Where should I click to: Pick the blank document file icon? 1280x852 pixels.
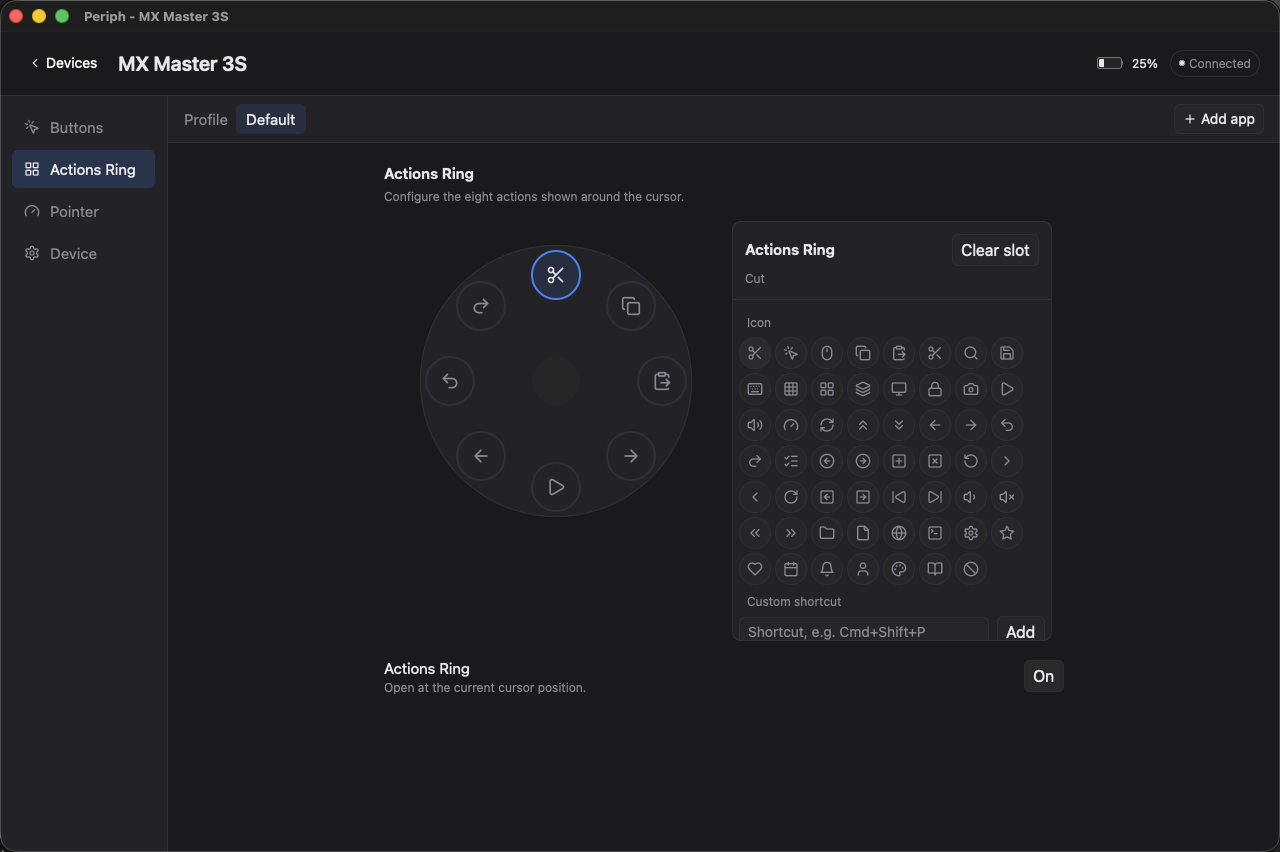click(863, 533)
